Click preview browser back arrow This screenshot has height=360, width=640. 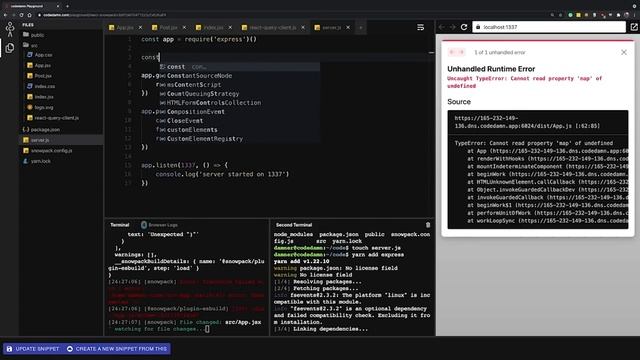tap(442, 27)
